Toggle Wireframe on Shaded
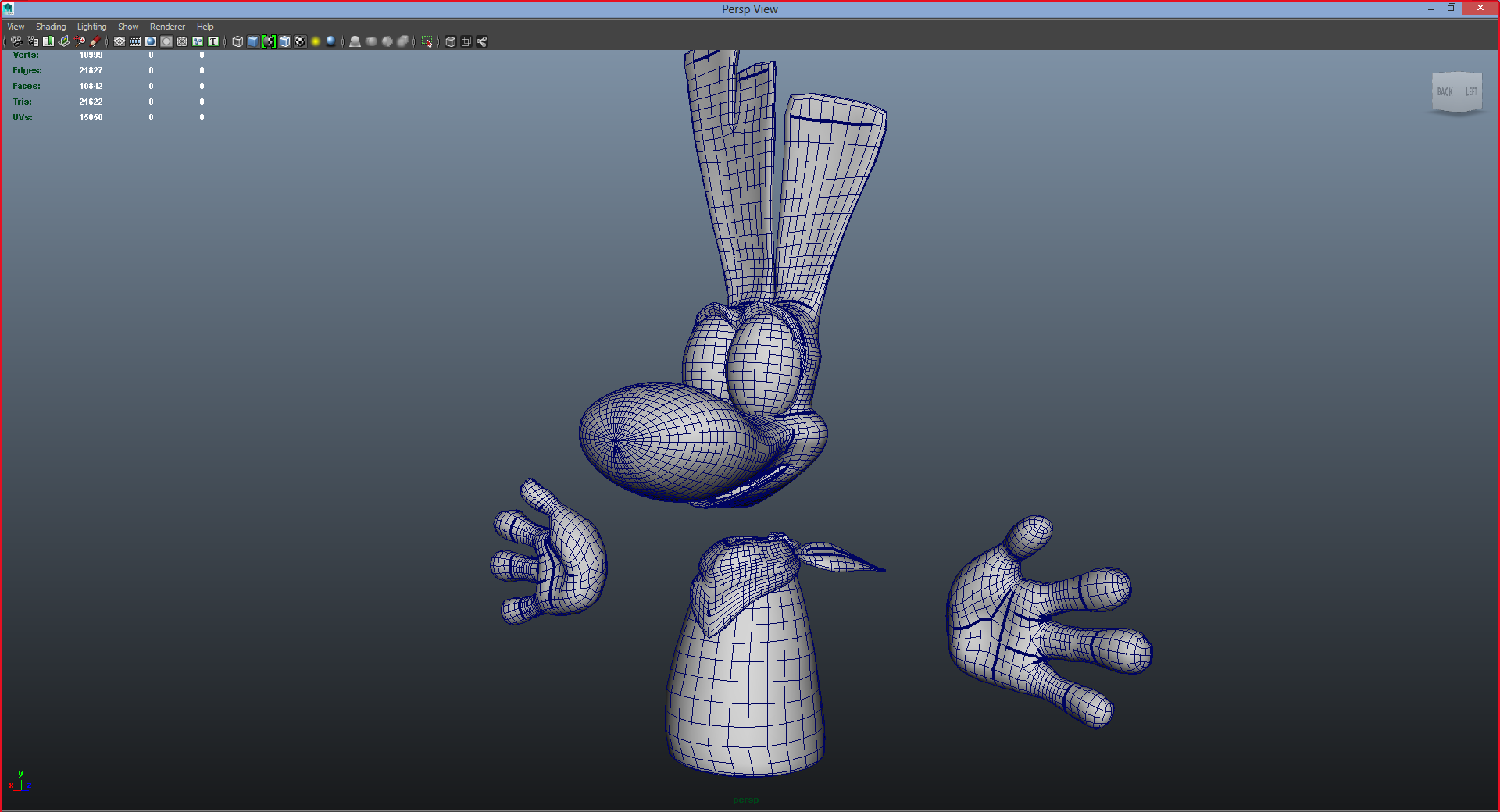Viewport: 1500px width, 812px height. 284,41
